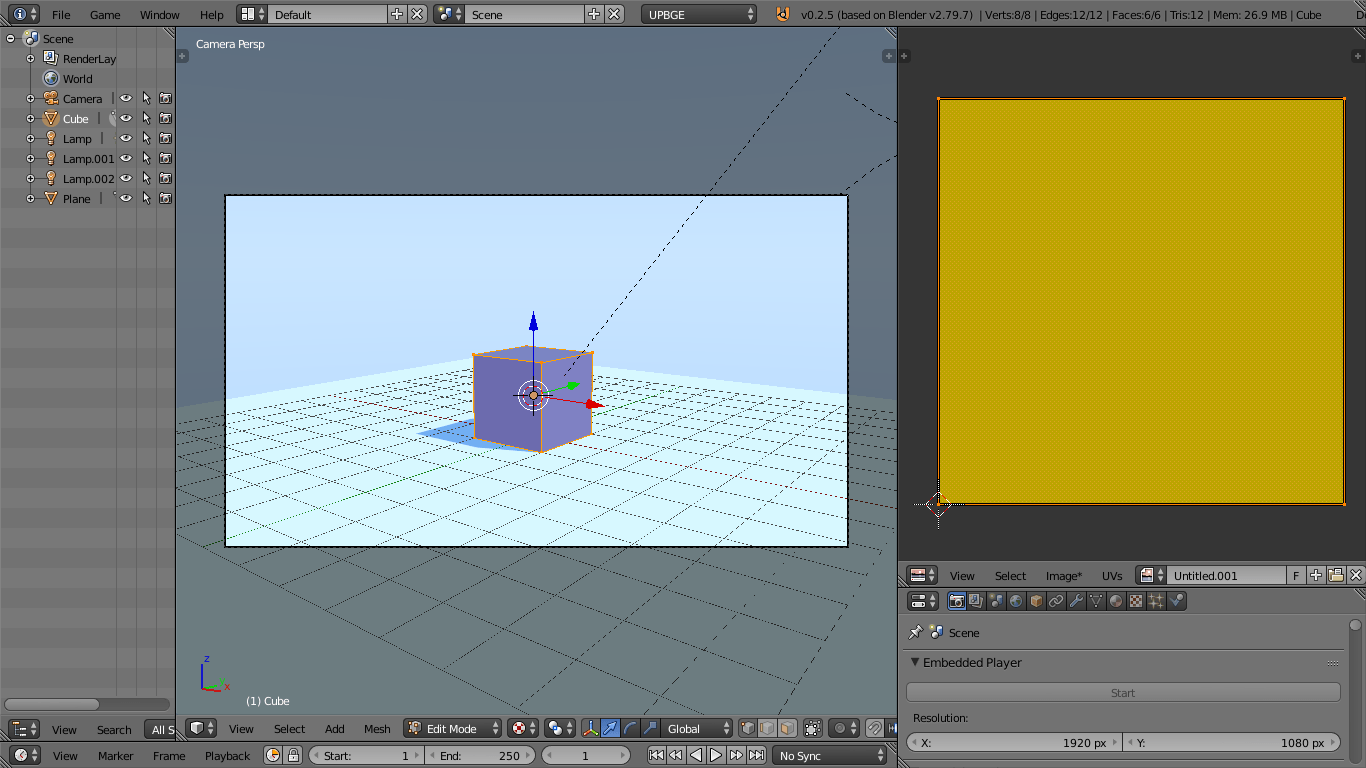Open the Scene properties icon

(x=995, y=600)
